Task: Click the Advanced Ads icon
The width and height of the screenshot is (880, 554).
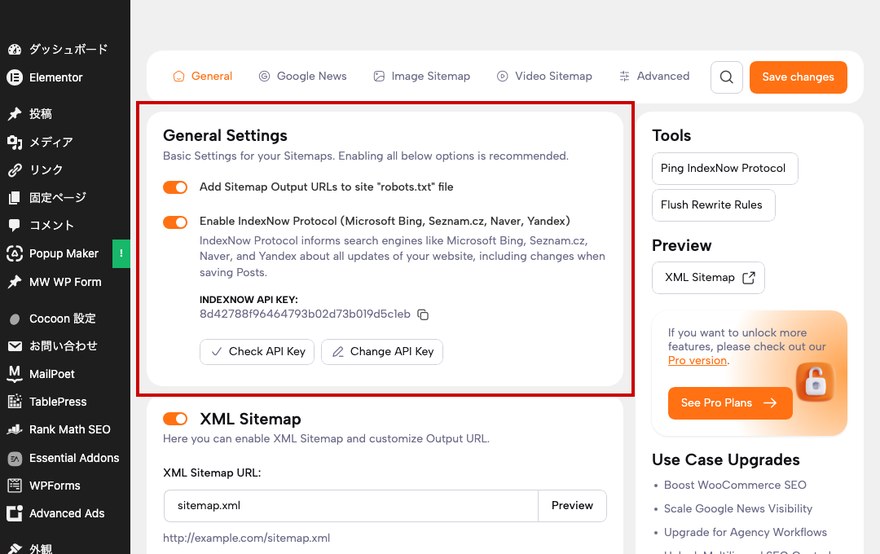Action: [x=15, y=514]
